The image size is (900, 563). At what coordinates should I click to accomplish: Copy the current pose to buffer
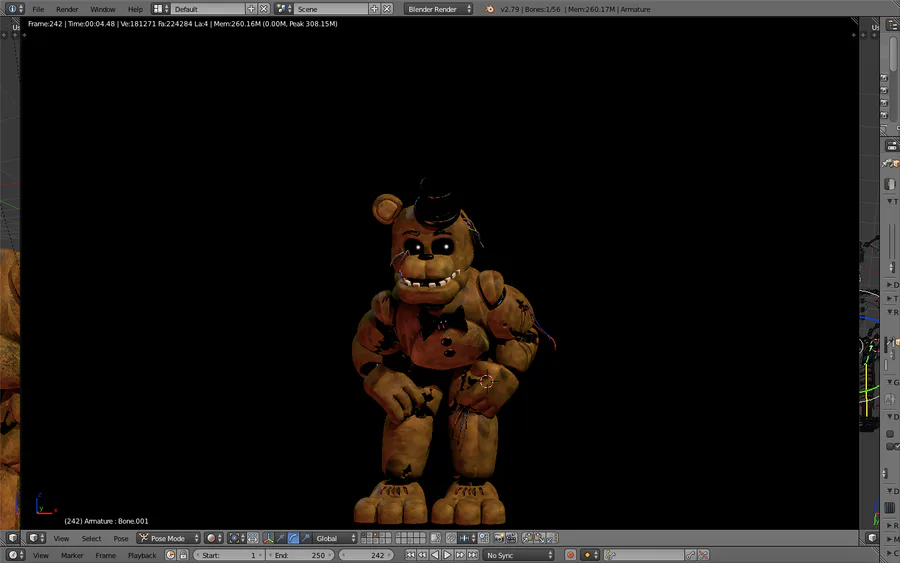(x=527, y=538)
